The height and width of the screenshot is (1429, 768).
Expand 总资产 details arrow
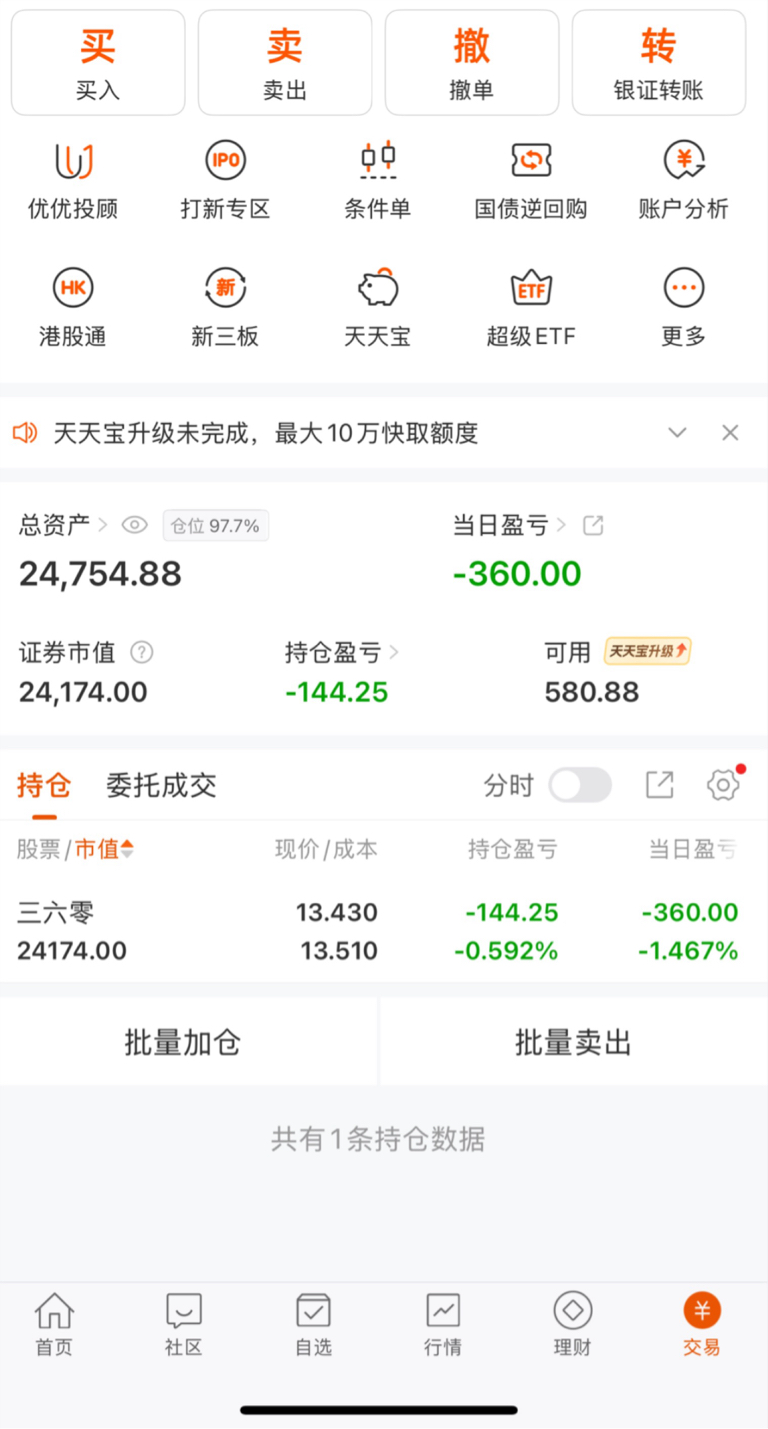tap(103, 525)
